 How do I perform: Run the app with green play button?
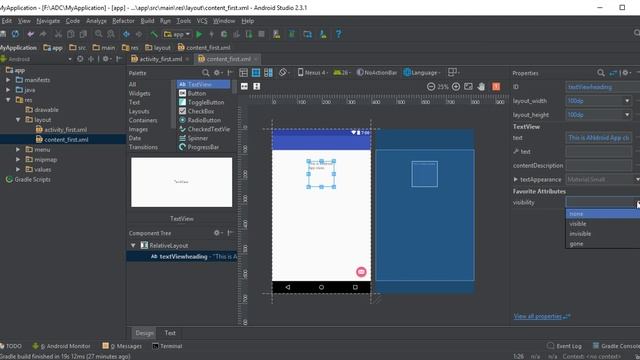coord(199,34)
